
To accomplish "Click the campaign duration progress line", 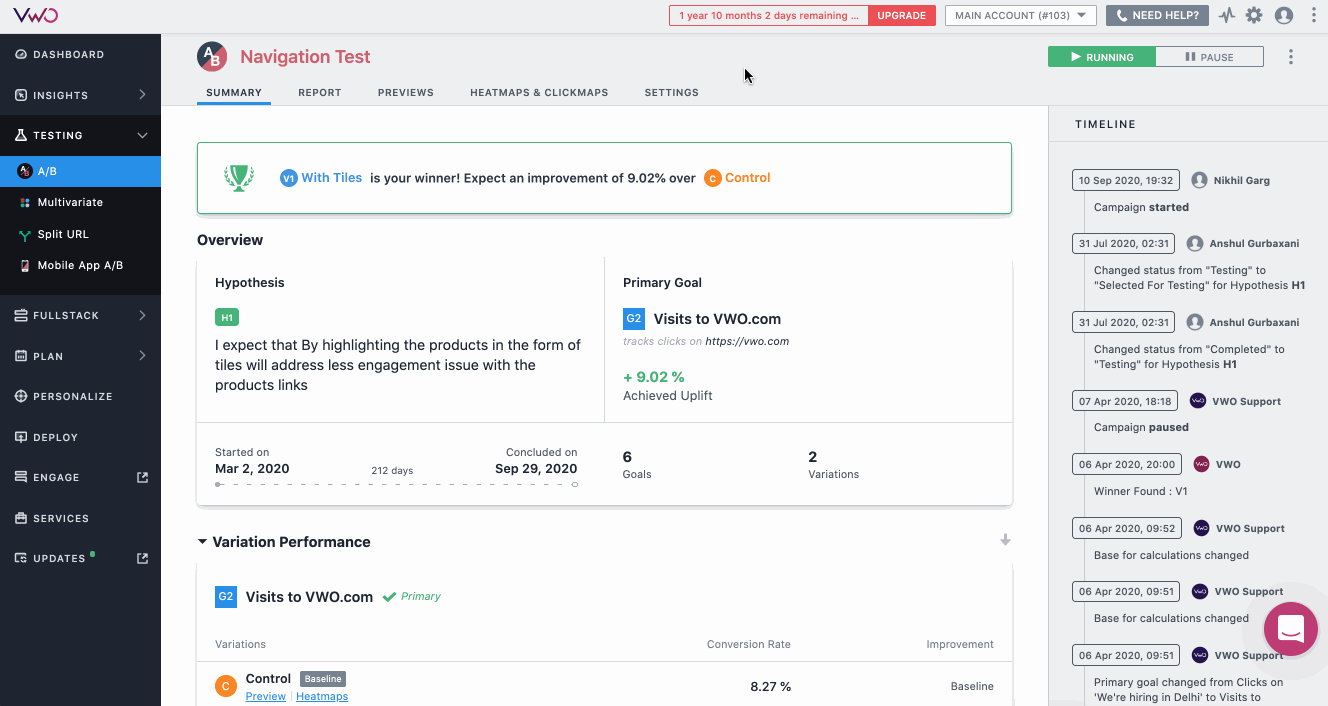I will tap(396, 484).
